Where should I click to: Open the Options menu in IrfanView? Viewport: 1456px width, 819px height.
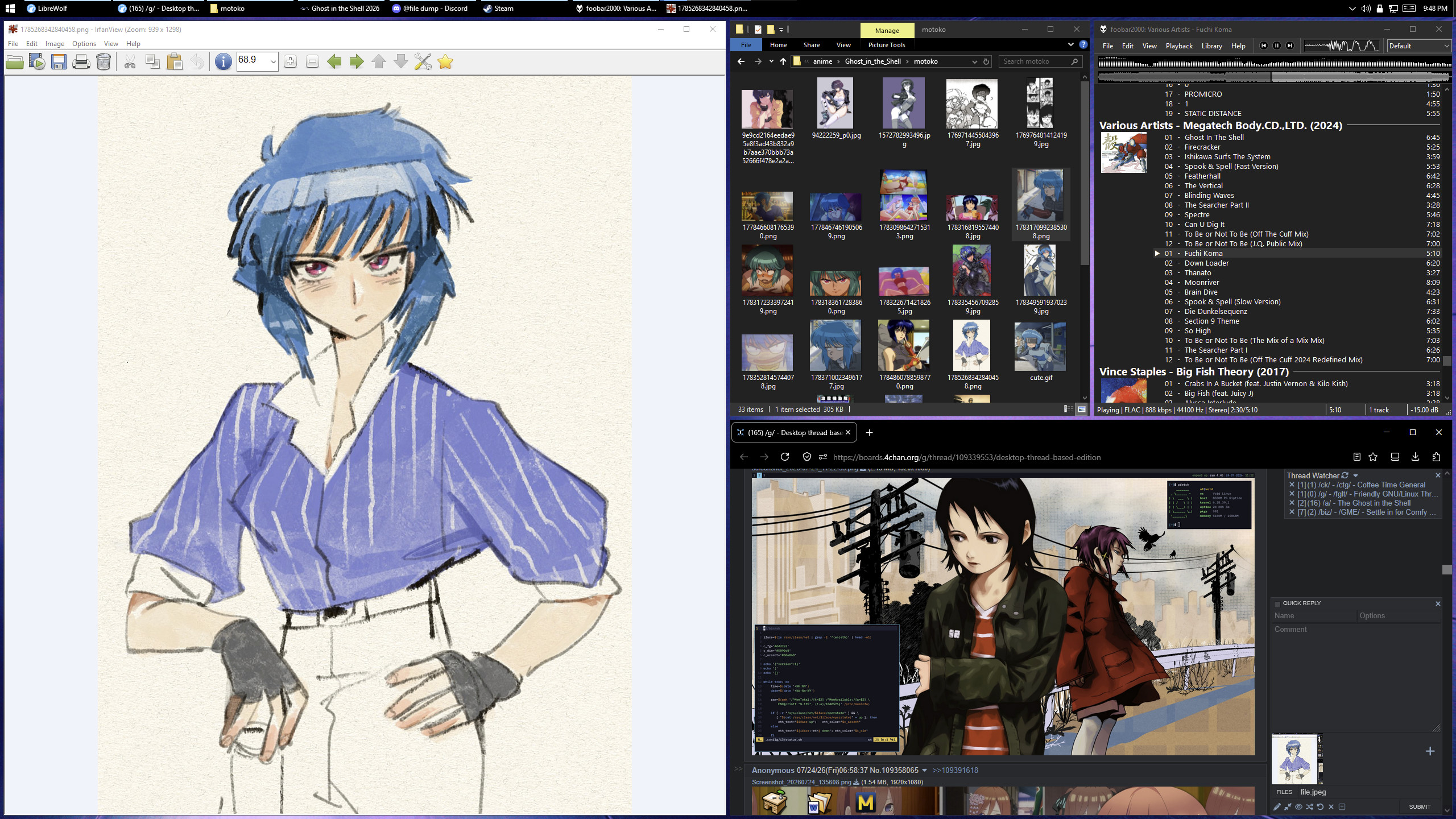pyautogui.click(x=84, y=44)
